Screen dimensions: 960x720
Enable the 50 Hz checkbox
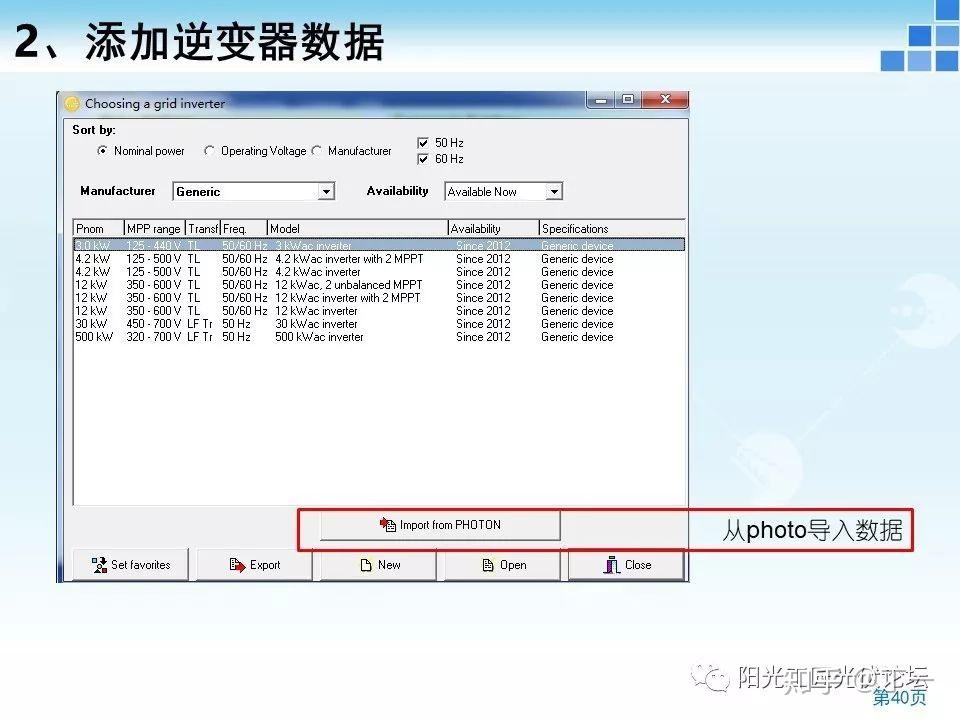click(424, 142)
